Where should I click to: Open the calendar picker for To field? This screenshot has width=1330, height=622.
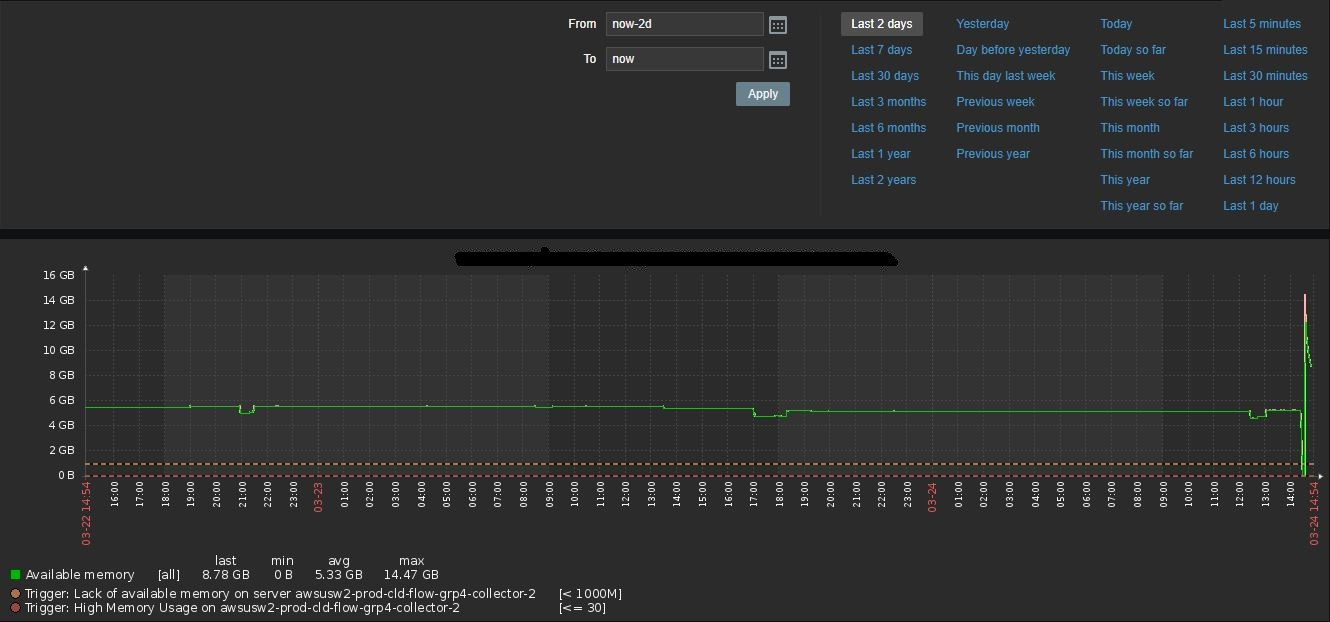pyautogui.click(x=777, y=60)
